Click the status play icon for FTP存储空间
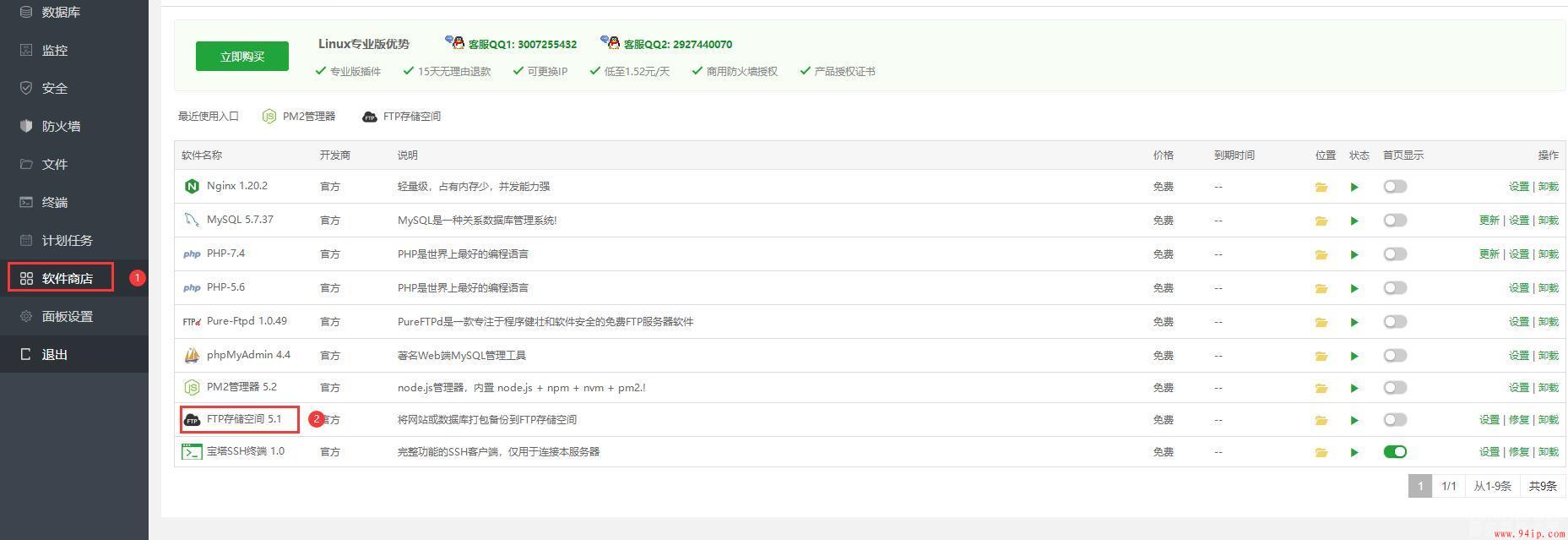 [1354, 420]
